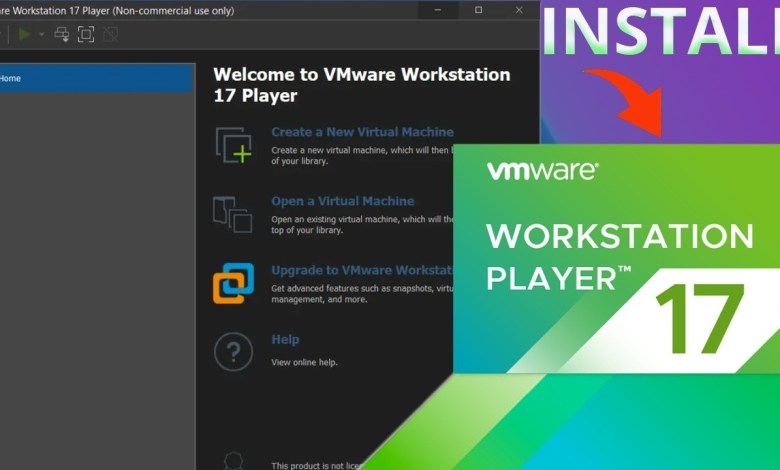This screenshot has height=470, width=780.
Task: Click the green Power On play button
Action: 24,34
